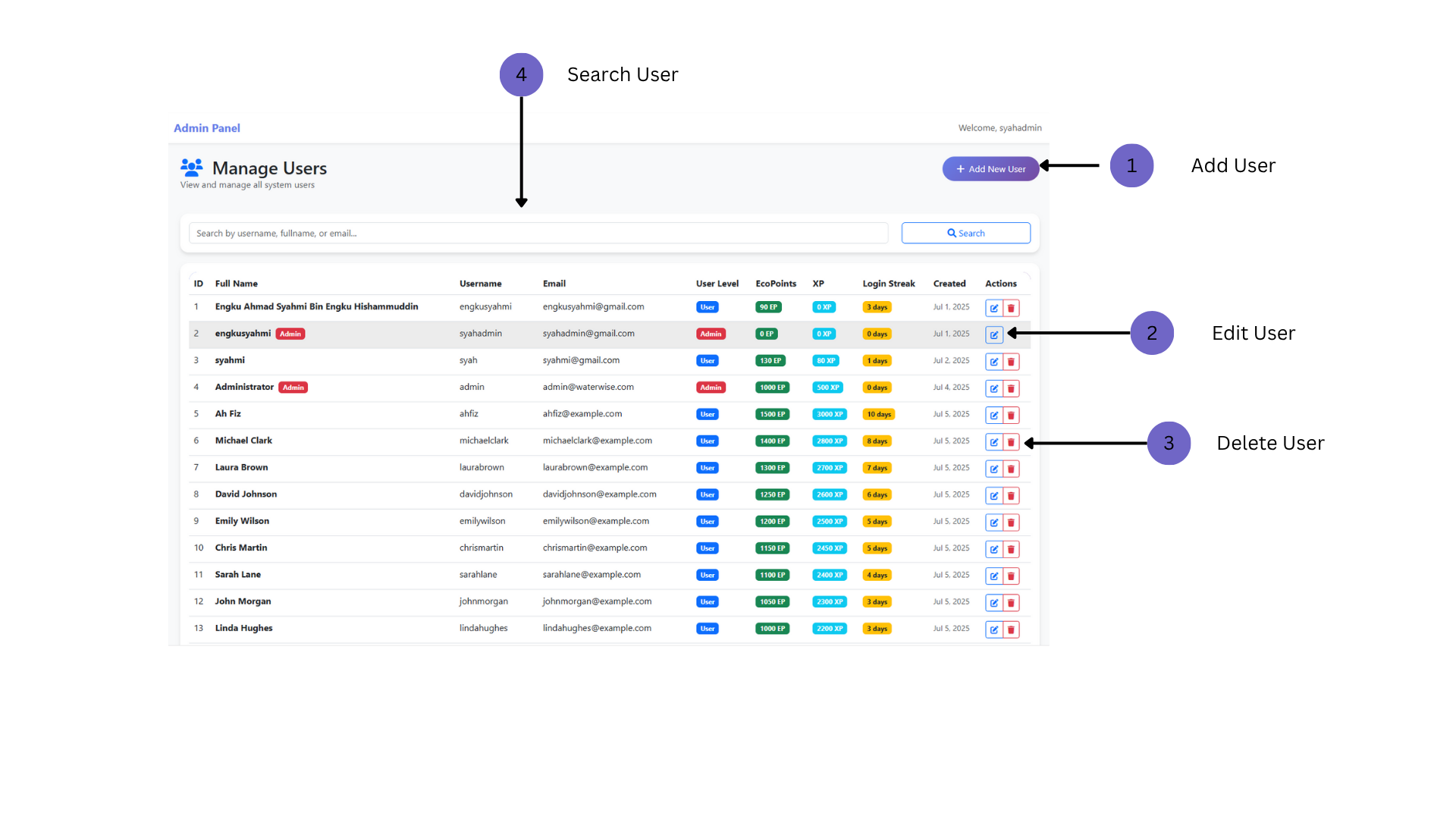This screenshot has width=1456, height=819.
Task: Click email admin@waterwise.com
Action: point(588,387)
